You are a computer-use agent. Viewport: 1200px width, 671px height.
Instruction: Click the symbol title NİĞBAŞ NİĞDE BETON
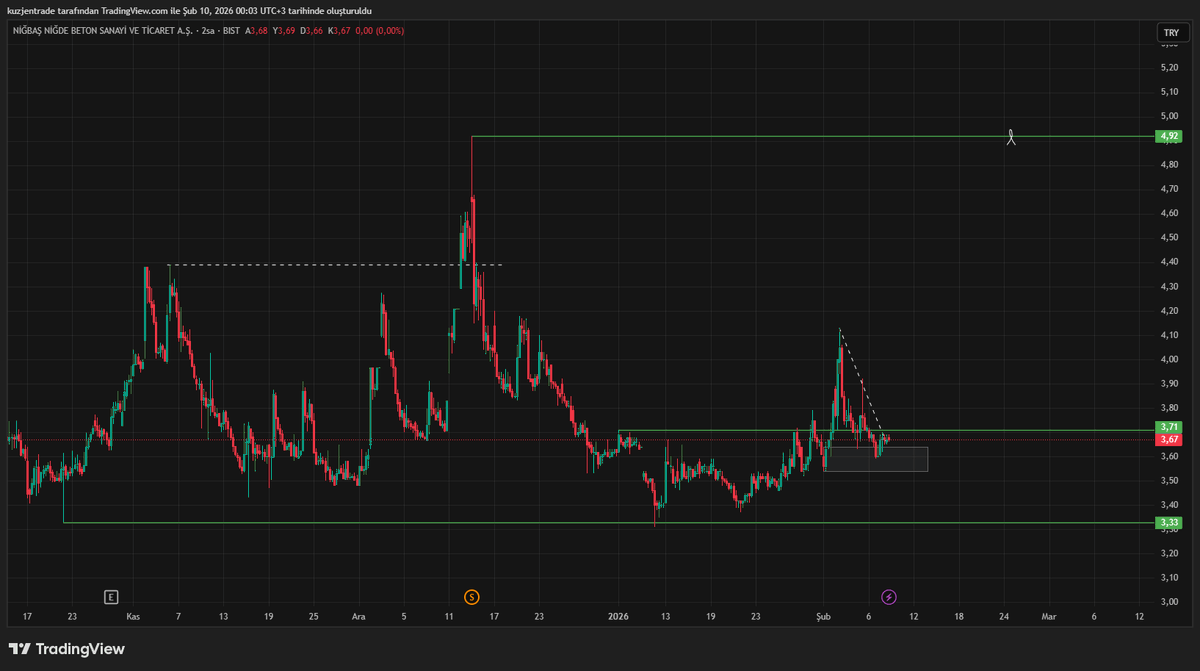coord(101,30)
